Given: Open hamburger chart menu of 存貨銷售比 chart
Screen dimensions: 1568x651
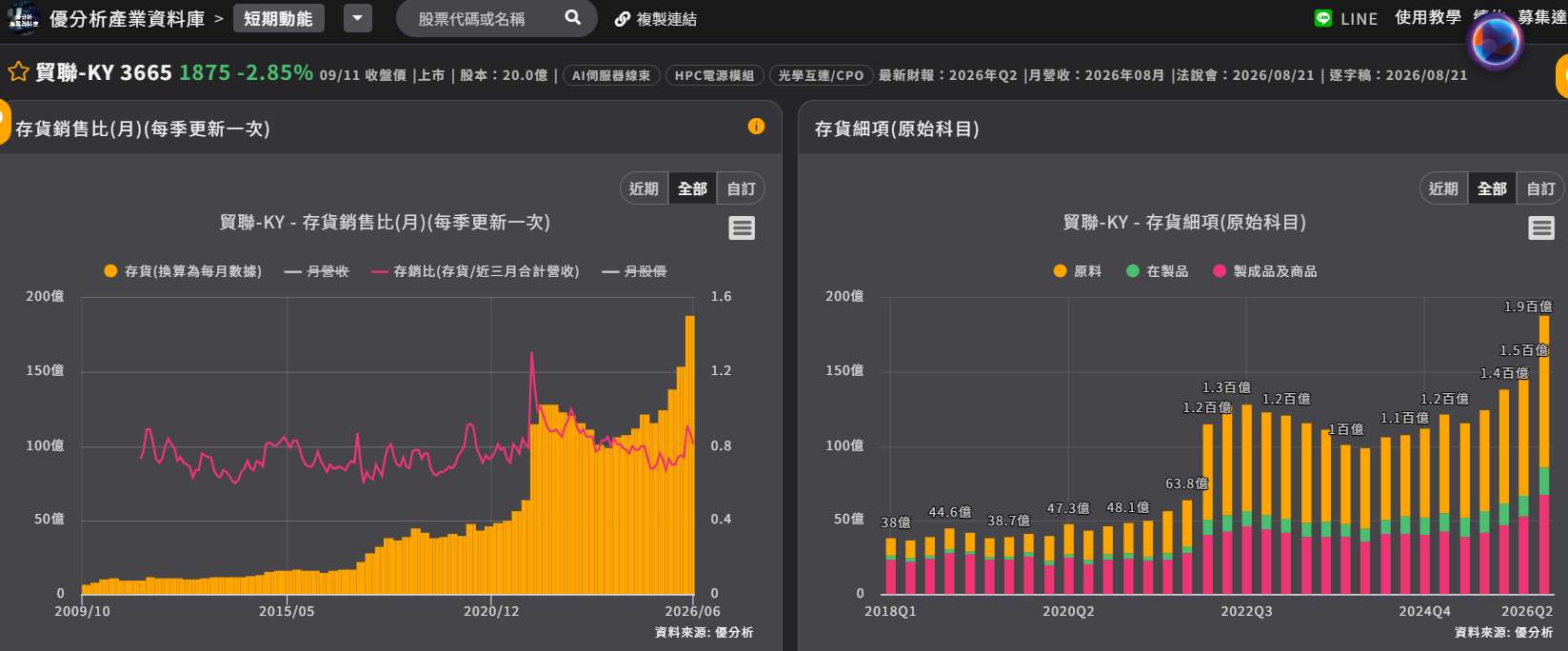Looking at the screenshot, I should point(742,228).
